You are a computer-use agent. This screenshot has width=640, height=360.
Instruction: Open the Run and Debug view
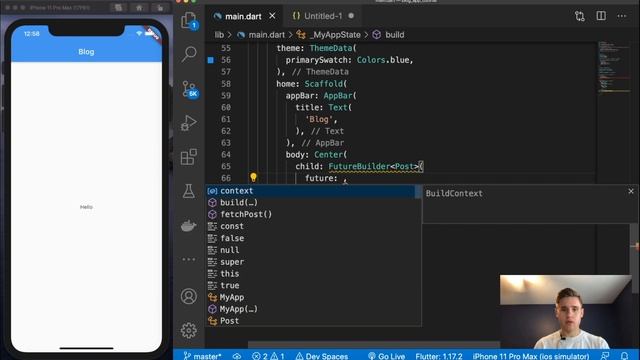189,122
